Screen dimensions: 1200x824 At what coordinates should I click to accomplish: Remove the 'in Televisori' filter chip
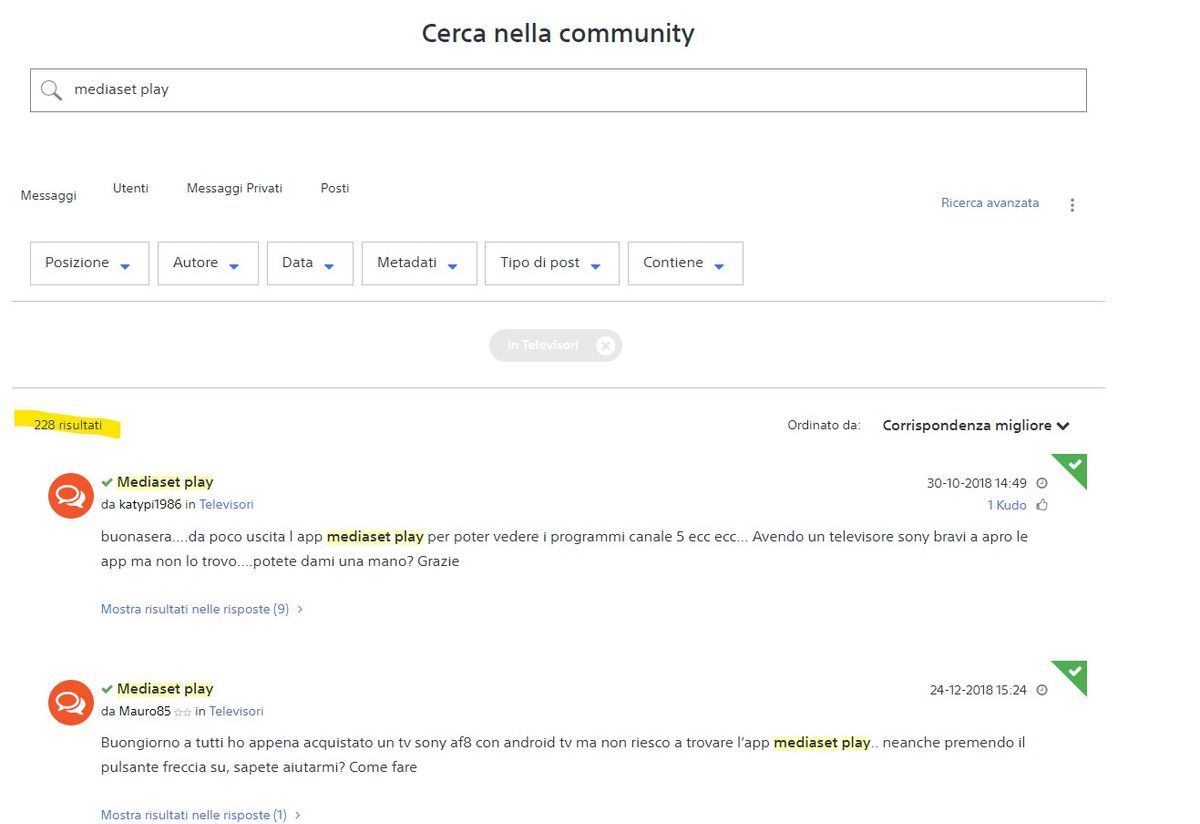tap(605, 346)
